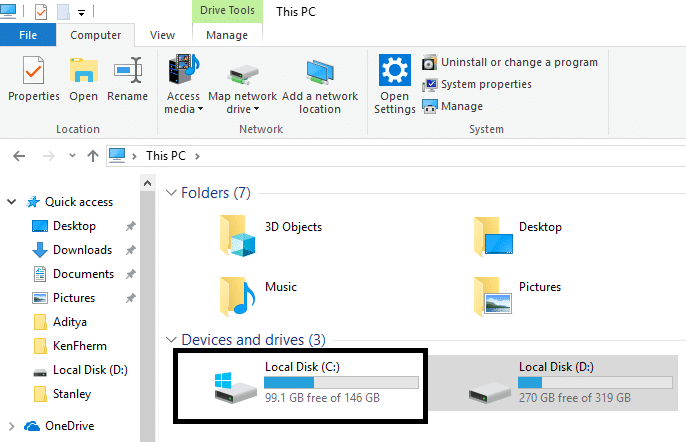The image size is (686, 442).
Task: Click the address bar empty field
Action: tap(442, 156)
